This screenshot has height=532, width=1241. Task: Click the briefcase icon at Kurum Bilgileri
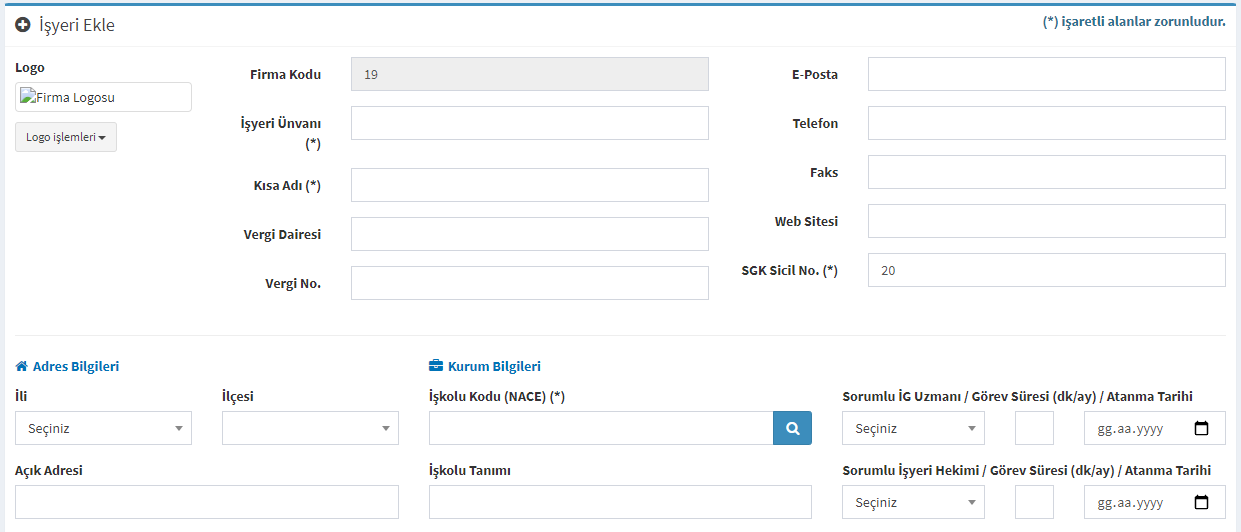(435, 366)
